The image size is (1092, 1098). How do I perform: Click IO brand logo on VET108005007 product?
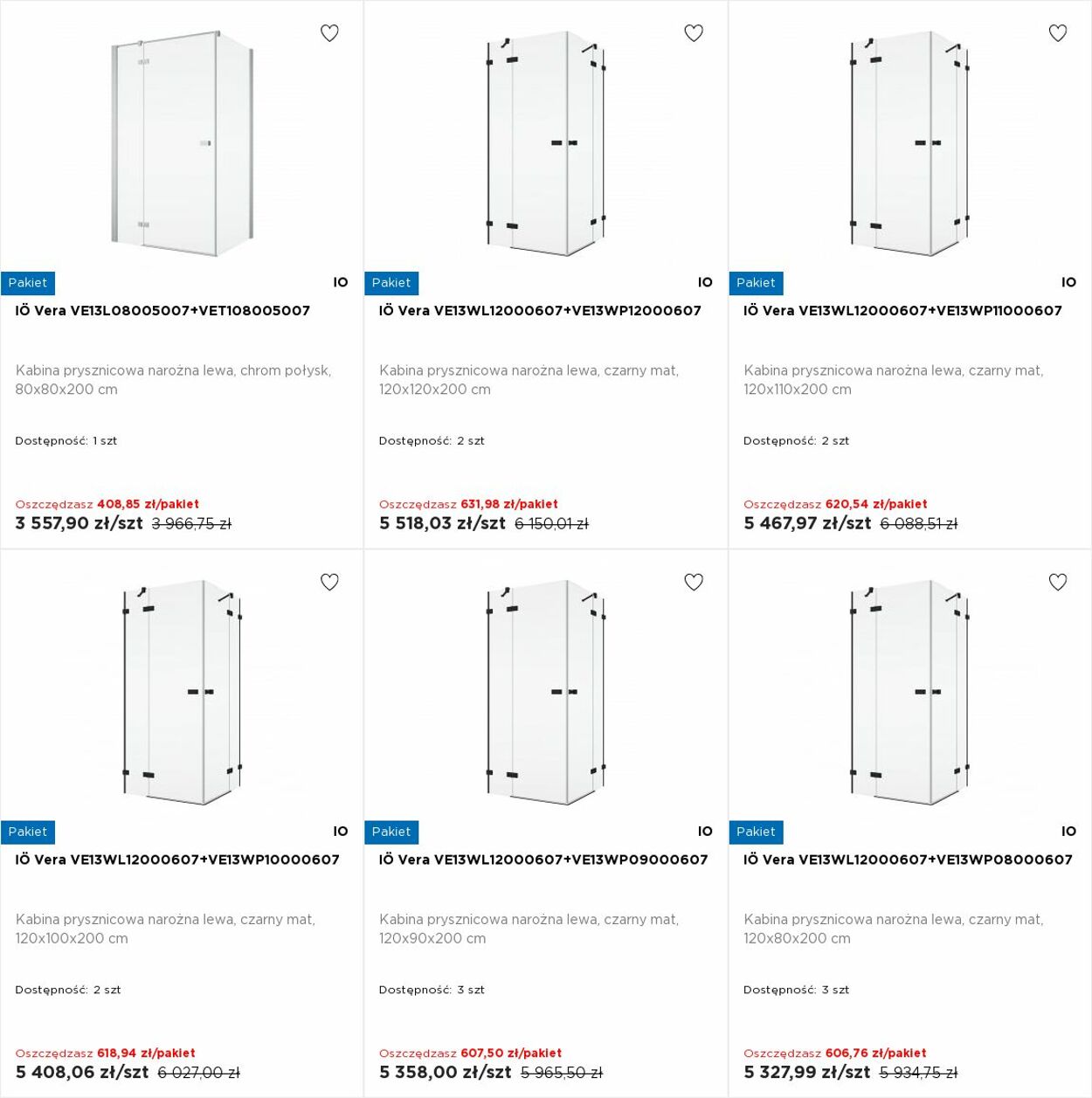(x=341, y=282)
